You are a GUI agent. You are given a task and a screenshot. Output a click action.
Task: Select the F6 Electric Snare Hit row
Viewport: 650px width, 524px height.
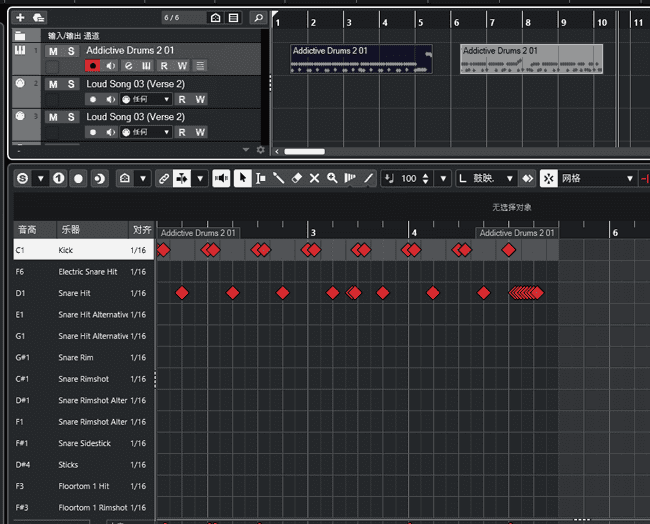pyautogui.click(x=84, y=272)
